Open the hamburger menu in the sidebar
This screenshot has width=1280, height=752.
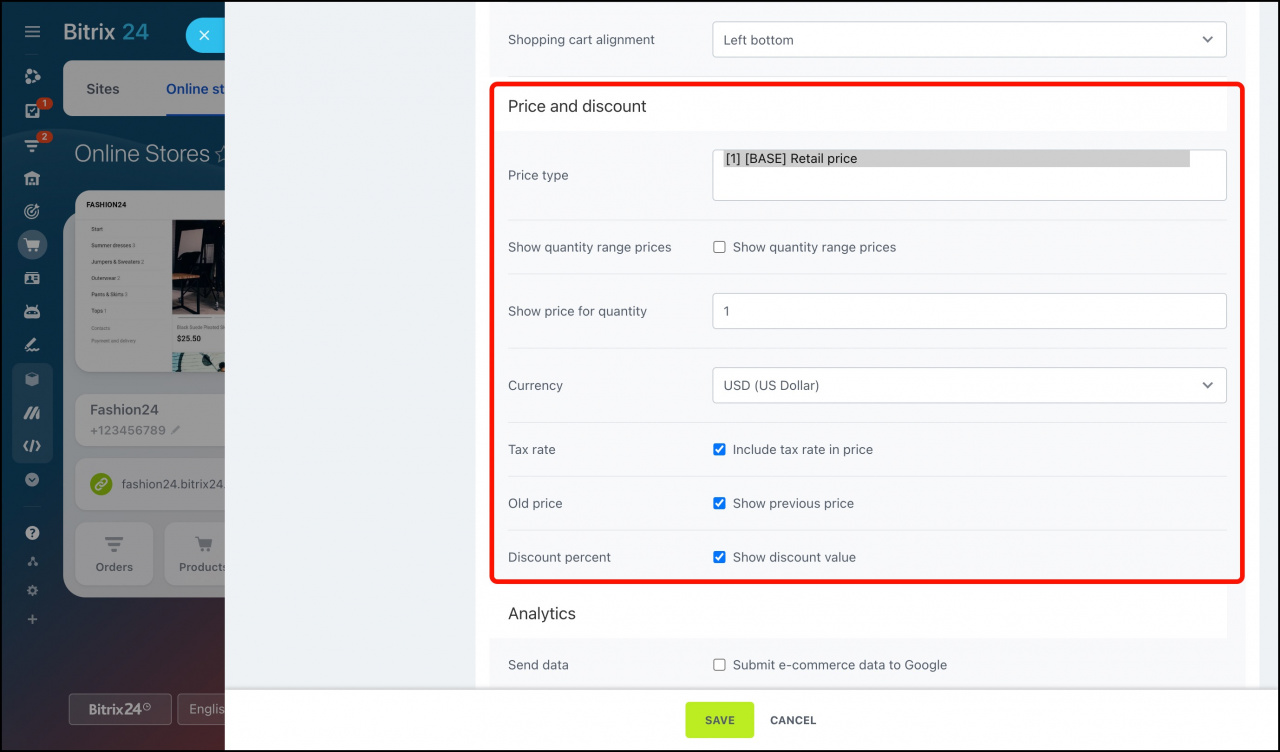coord(32,32)
